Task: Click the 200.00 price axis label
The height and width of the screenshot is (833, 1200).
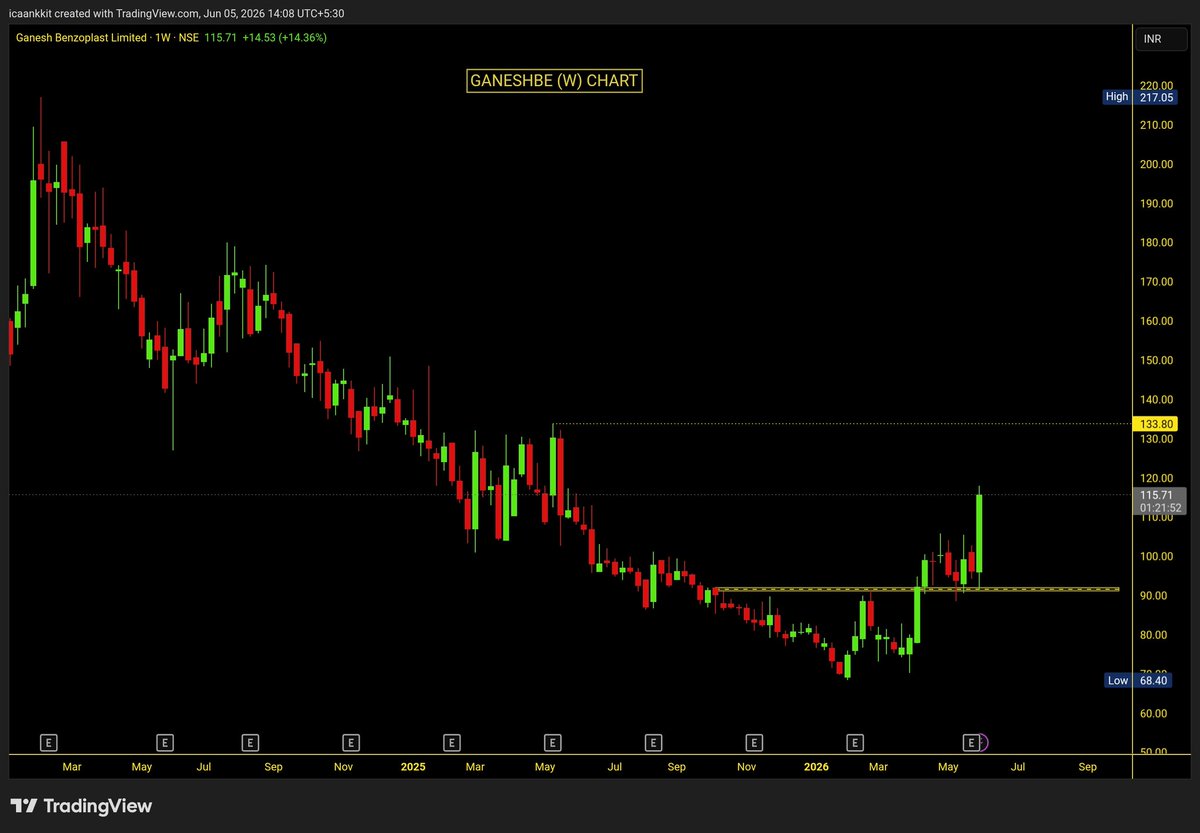Action: coord(1155,164)
